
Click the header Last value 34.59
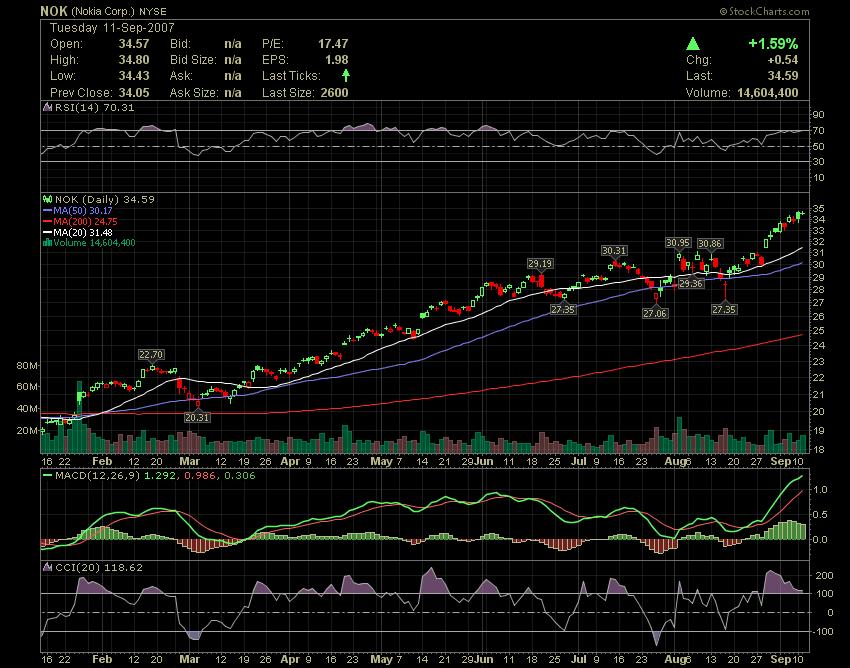(783, 76)
